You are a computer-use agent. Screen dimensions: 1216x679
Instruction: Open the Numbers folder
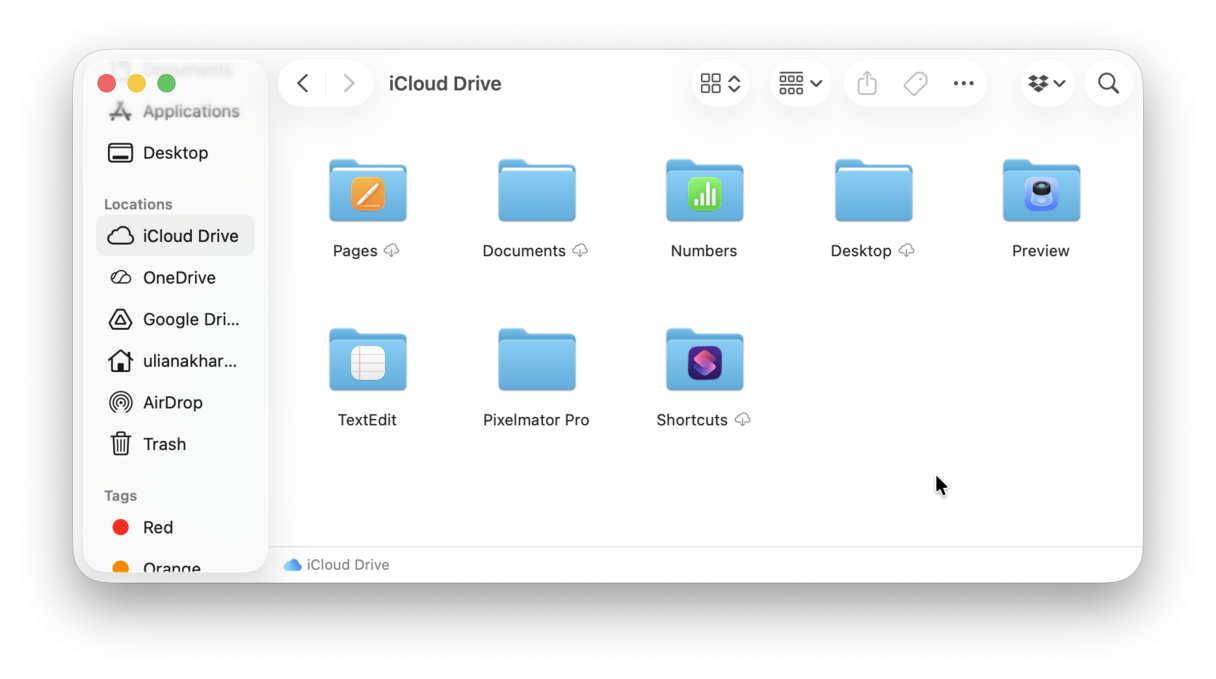click(704, 191)
